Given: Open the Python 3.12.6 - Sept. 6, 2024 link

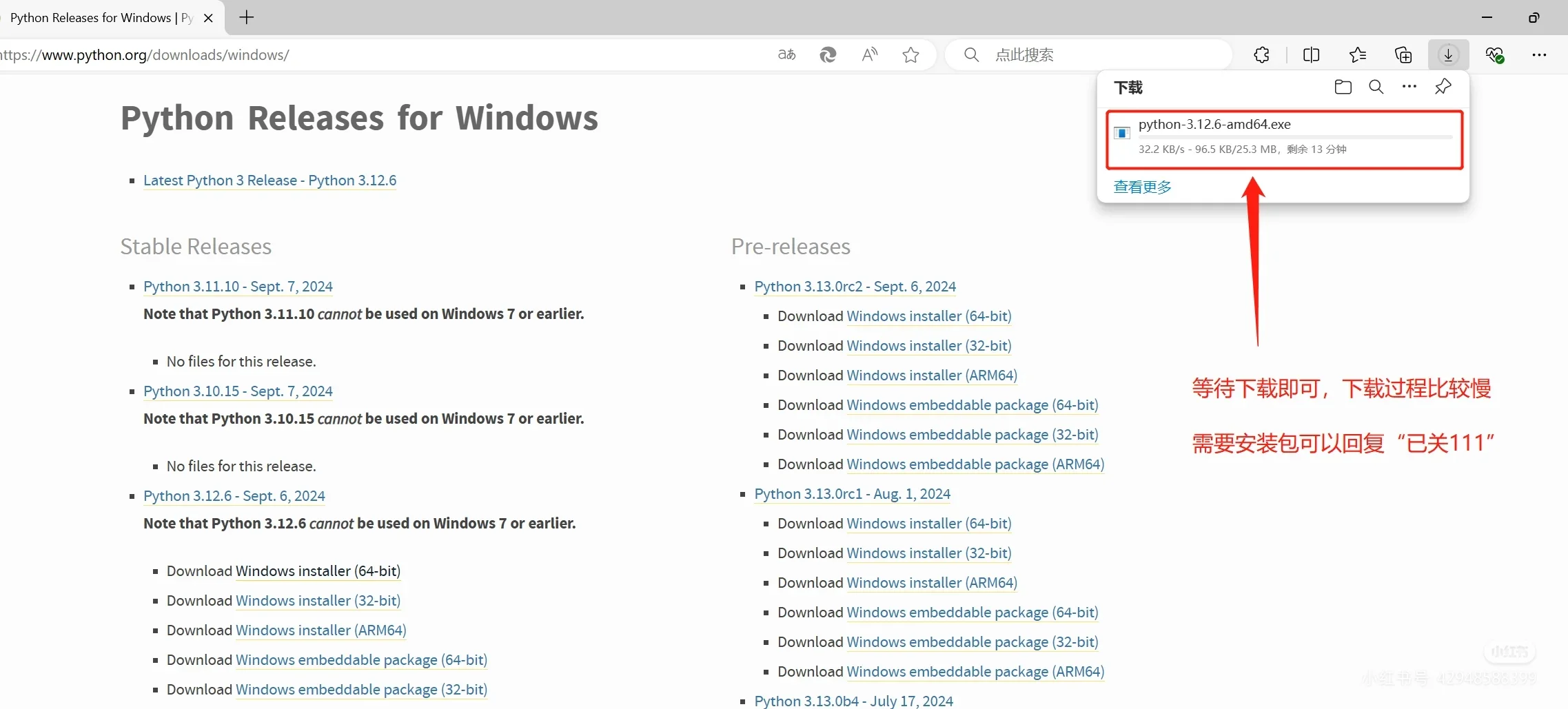Looking at the screenshot, I should tap(234, 496).
